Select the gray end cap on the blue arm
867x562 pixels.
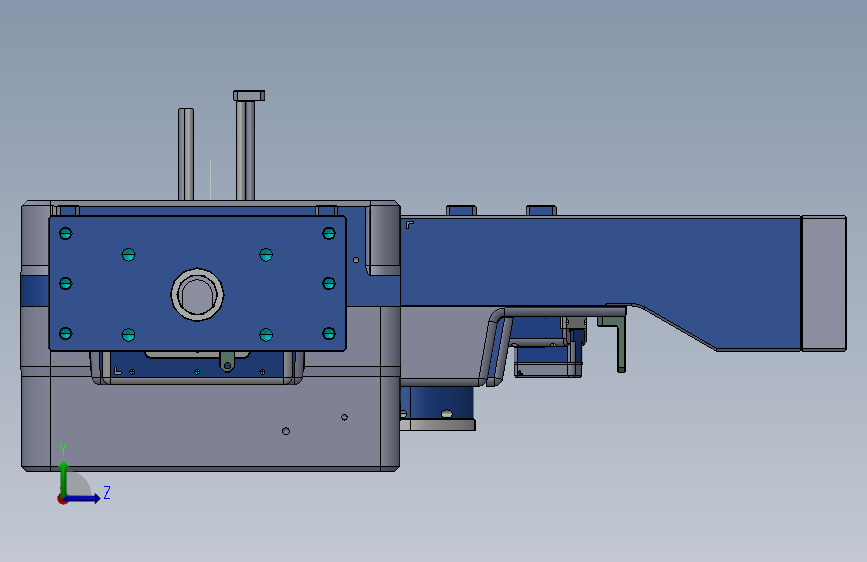click(x=824, y=283)
